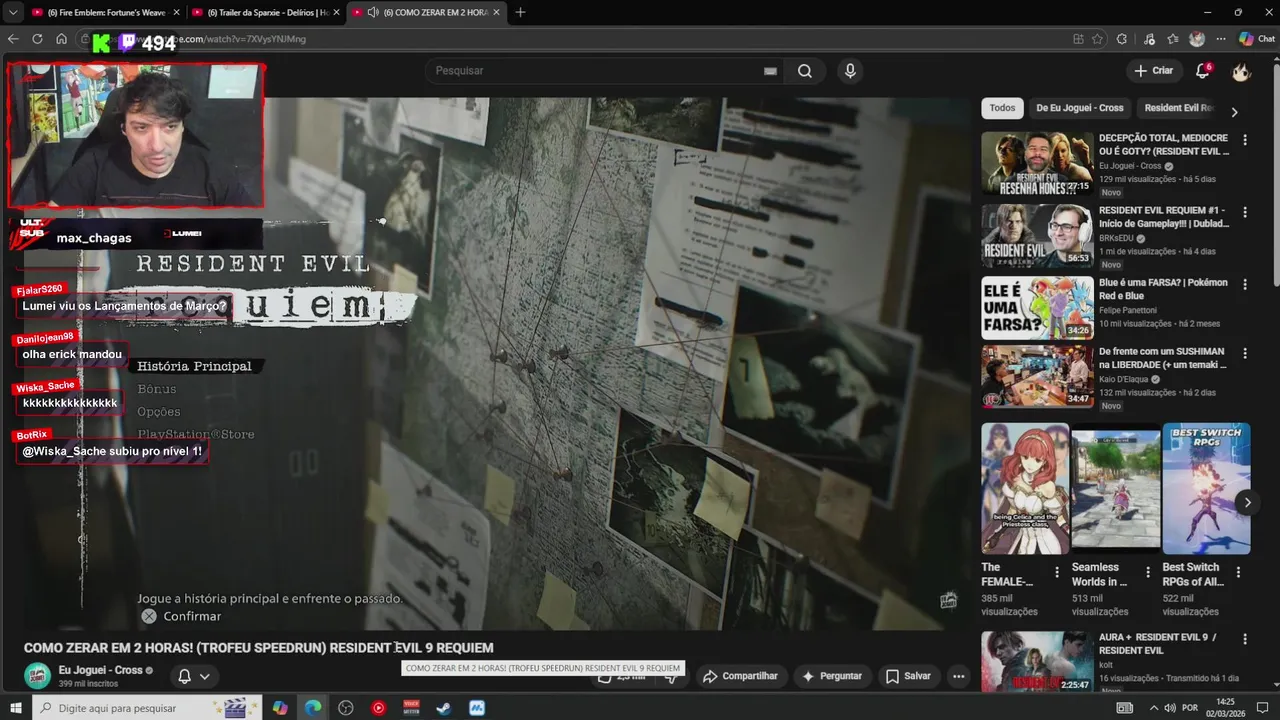Open the Copilot Chat button
The width and height of the screenshot is (1280, 720).
pos(1257,39)
